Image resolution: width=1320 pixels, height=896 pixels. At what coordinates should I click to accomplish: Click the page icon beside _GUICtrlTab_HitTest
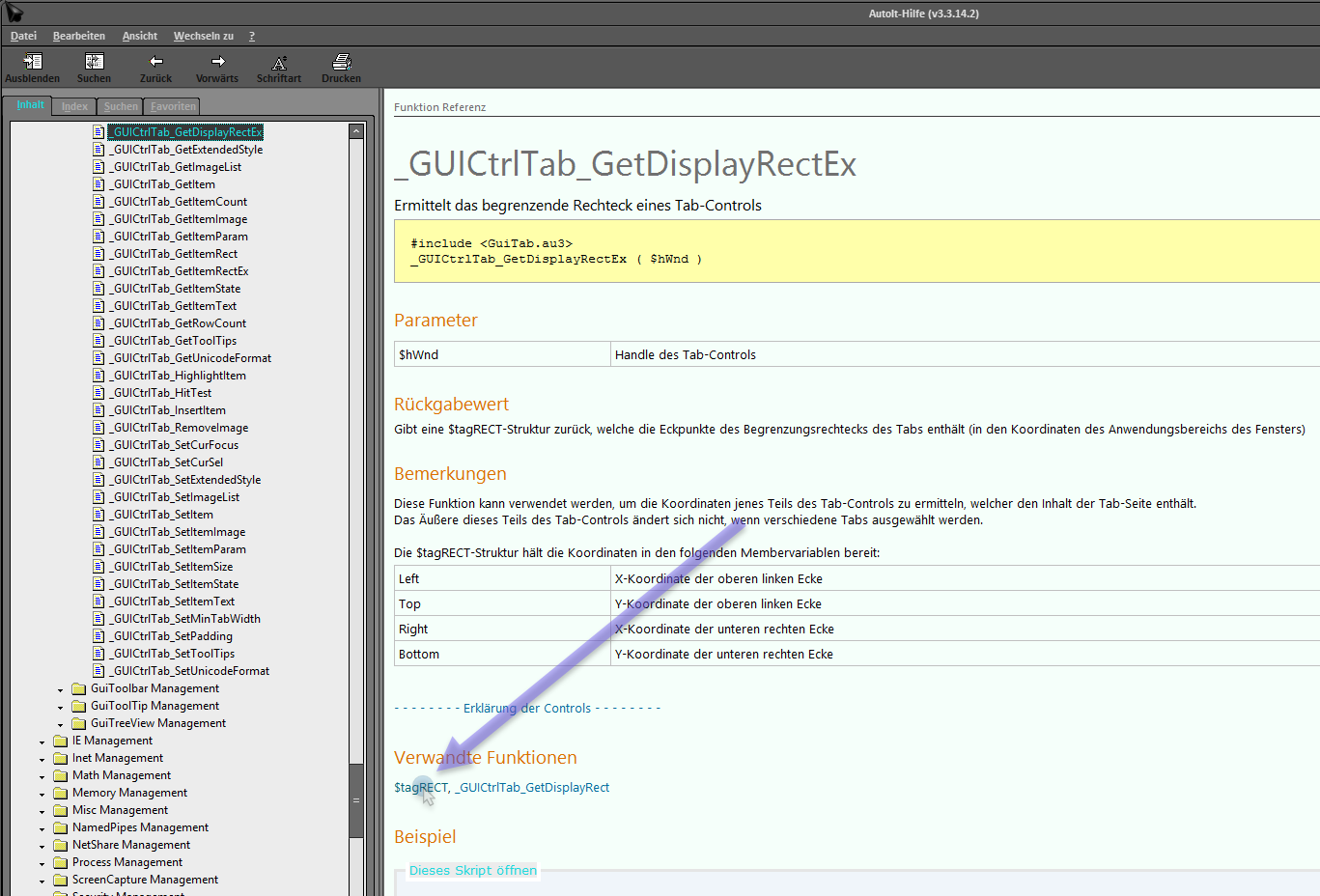click(x=98, y=393)
